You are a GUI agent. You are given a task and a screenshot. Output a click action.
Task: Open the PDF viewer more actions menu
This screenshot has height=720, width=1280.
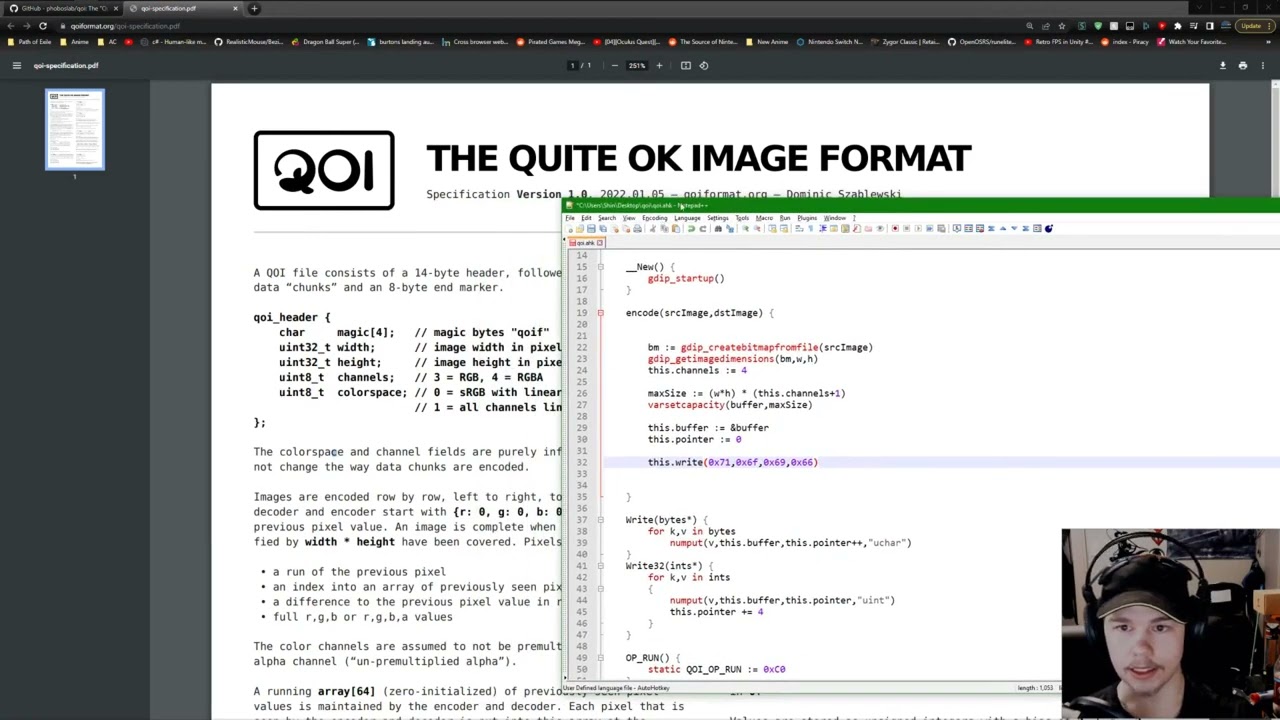1263,65
